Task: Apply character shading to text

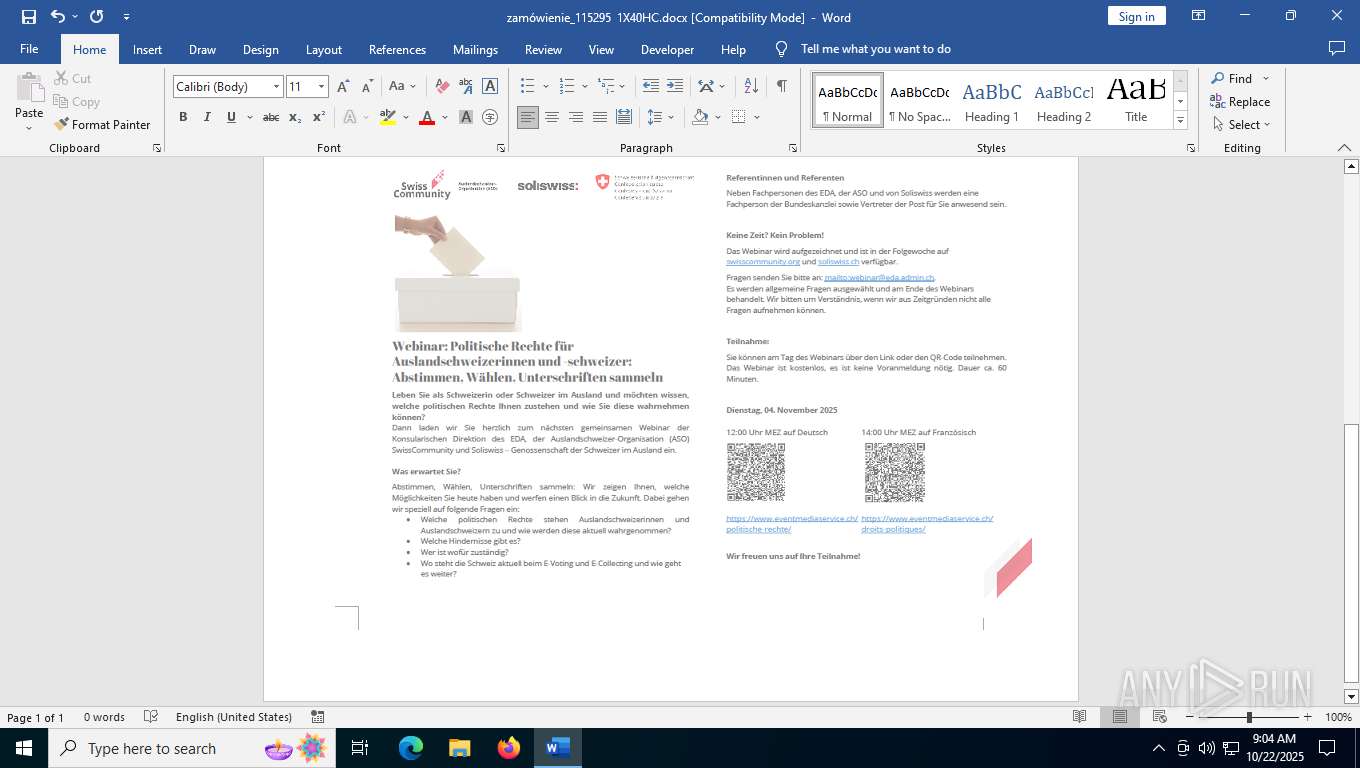Action: coord(466,117)
